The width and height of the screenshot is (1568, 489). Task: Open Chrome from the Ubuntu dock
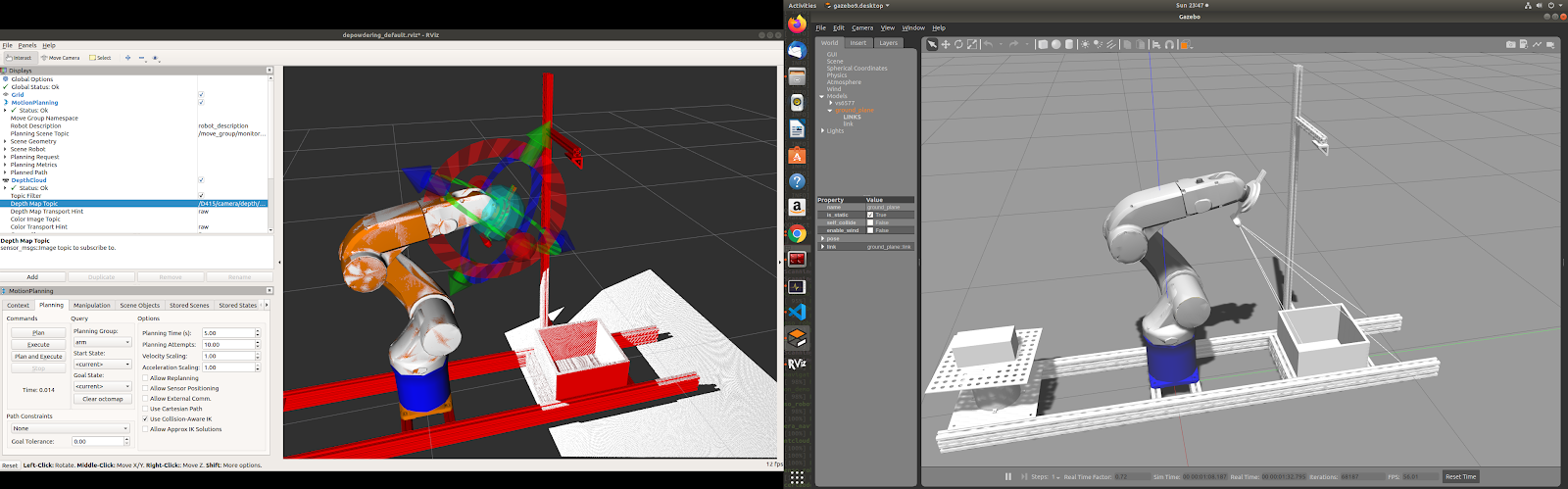(x=797, y=233)
